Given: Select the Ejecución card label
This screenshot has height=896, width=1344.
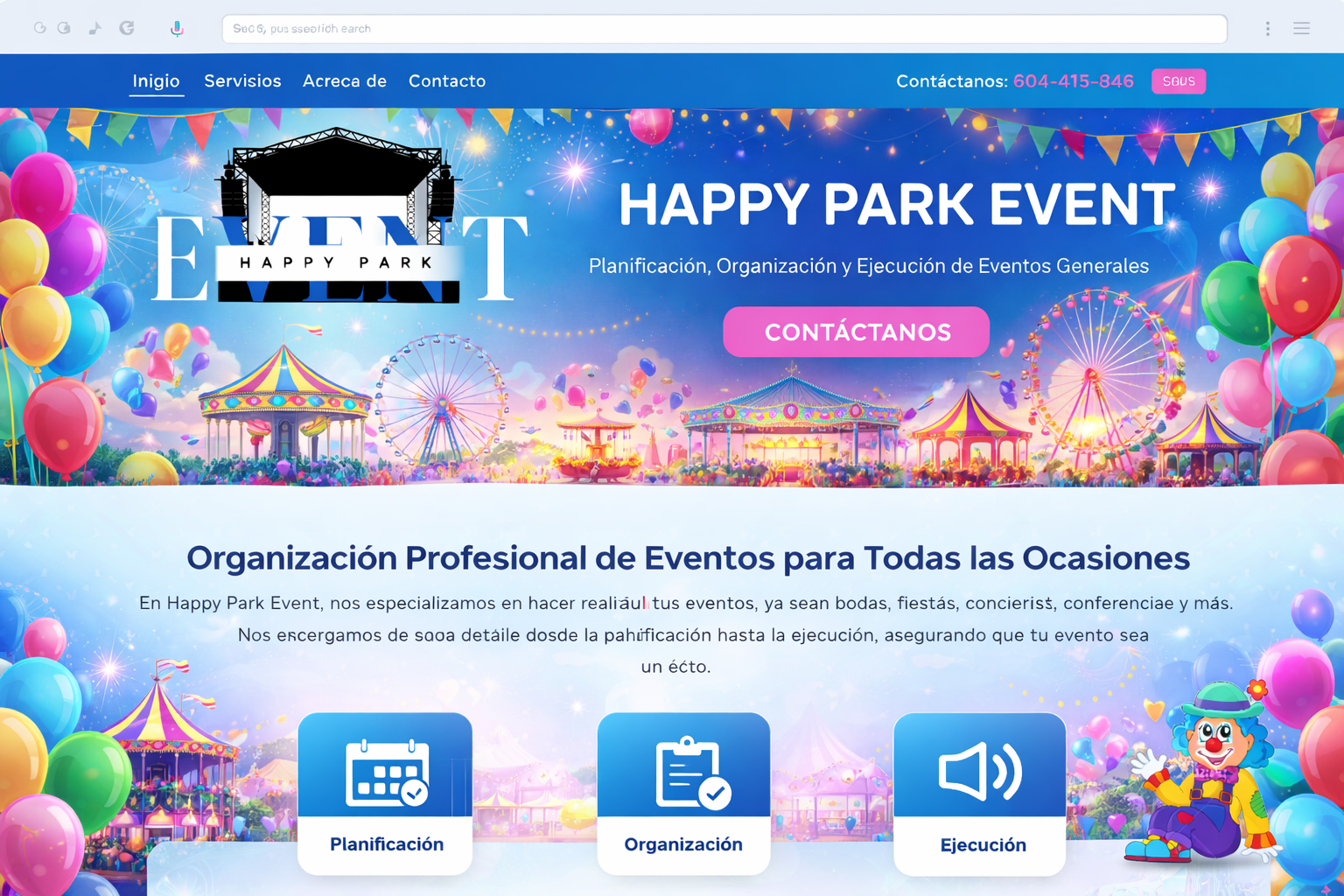Looking at the screenshot, I should 983,845.
